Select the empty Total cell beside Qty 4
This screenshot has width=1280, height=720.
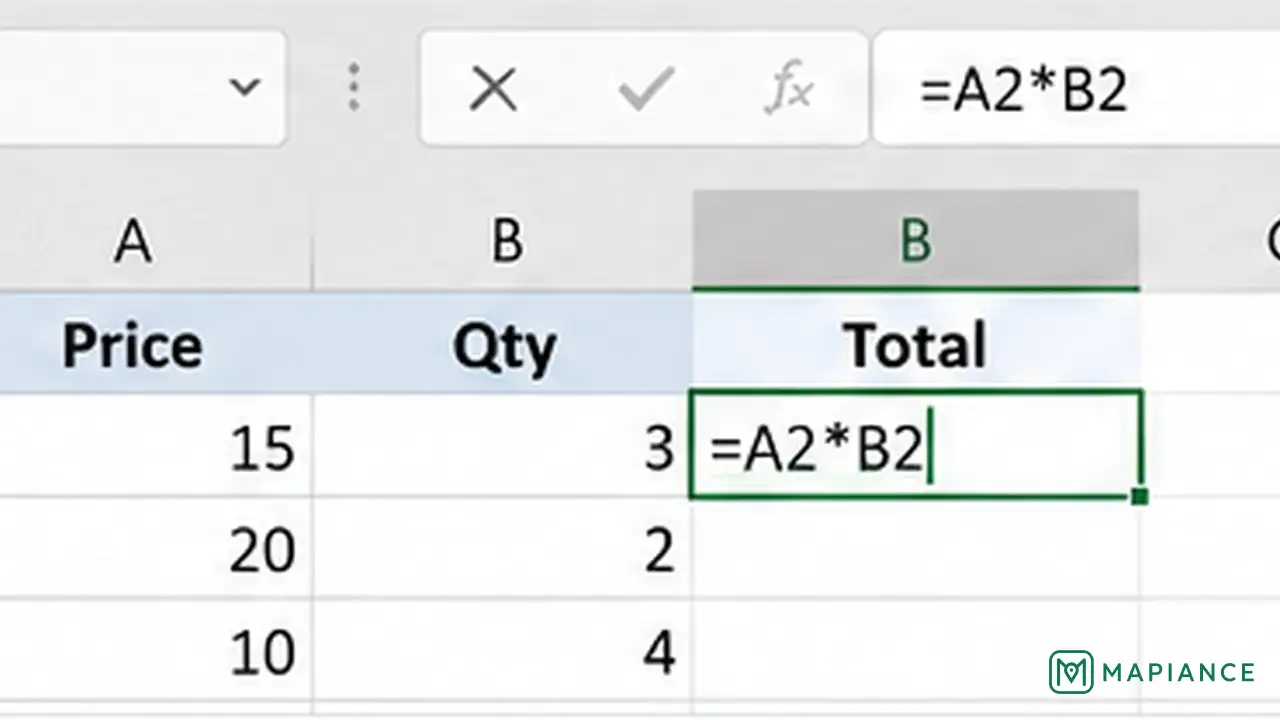tap(915, 650)
